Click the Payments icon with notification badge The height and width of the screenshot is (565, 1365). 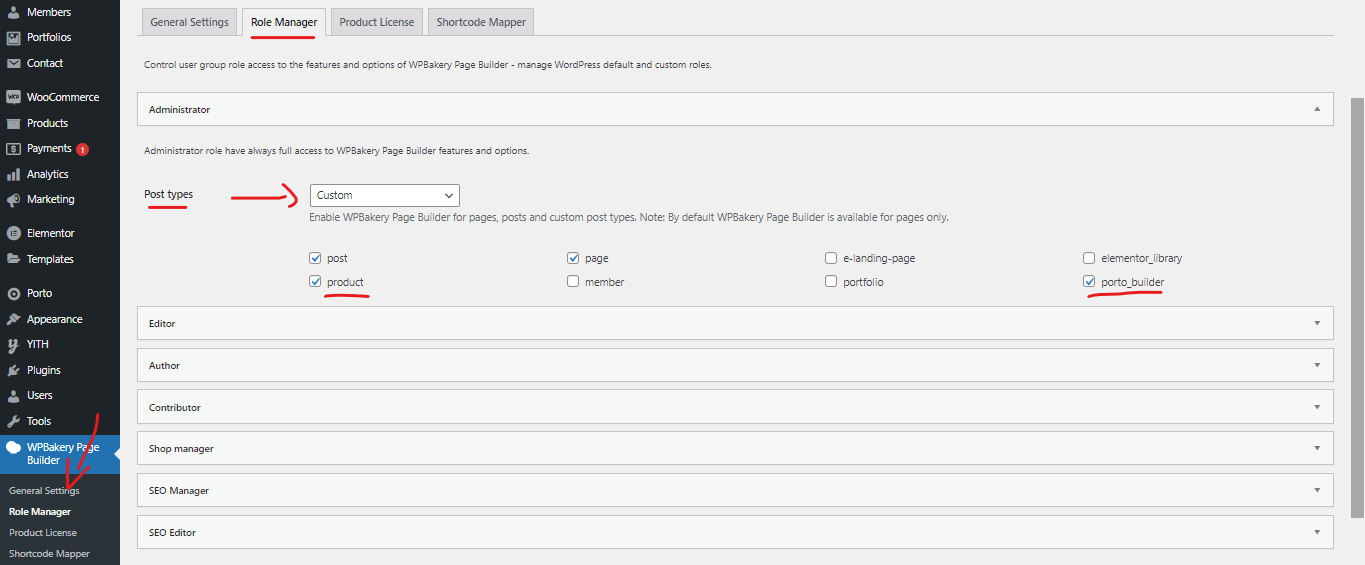[14, 148]
